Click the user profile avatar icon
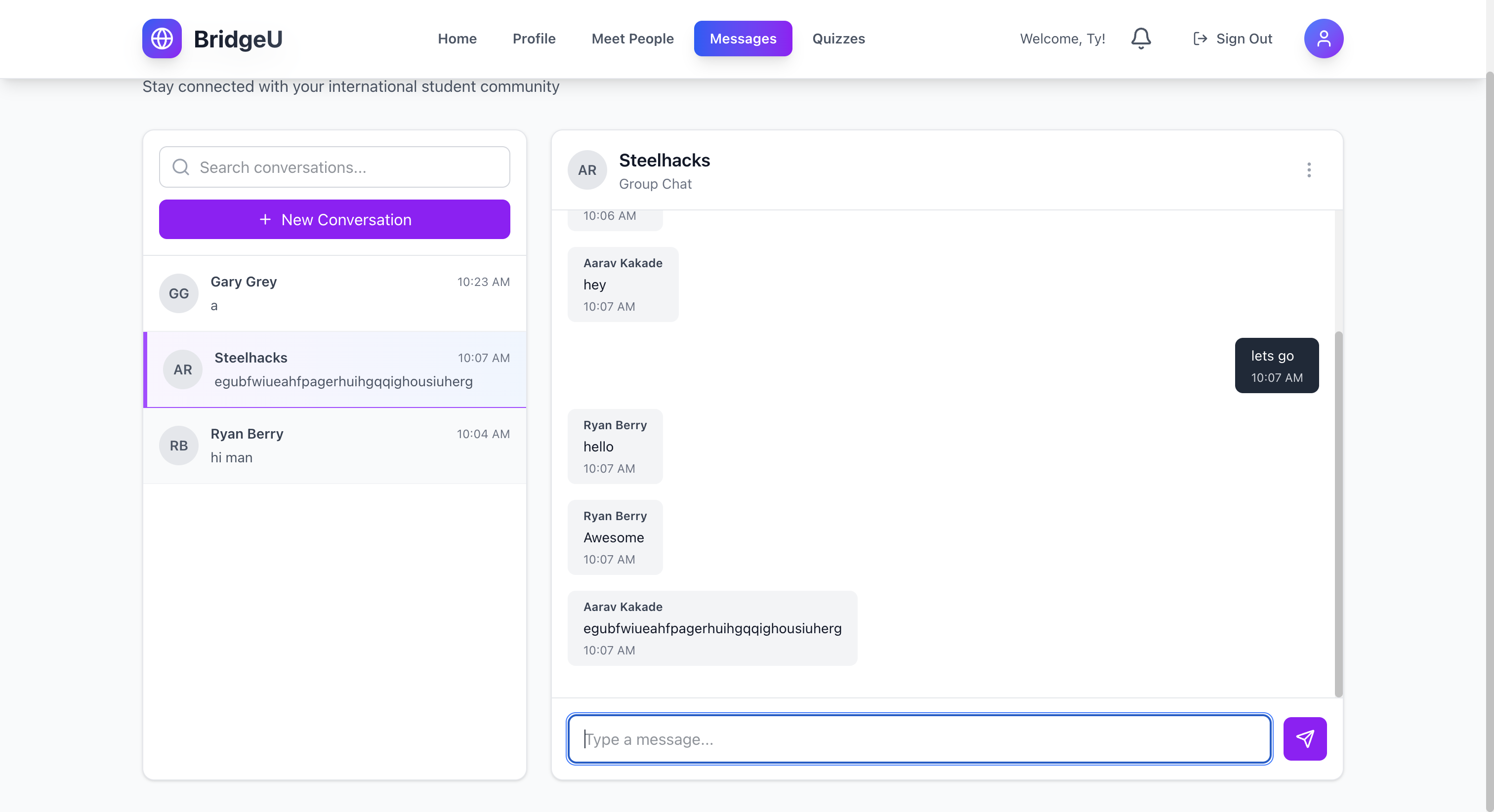Image resolution: width=1494 pixels, height=812 pixels. pyautogui.click(x=1323, y=39)
